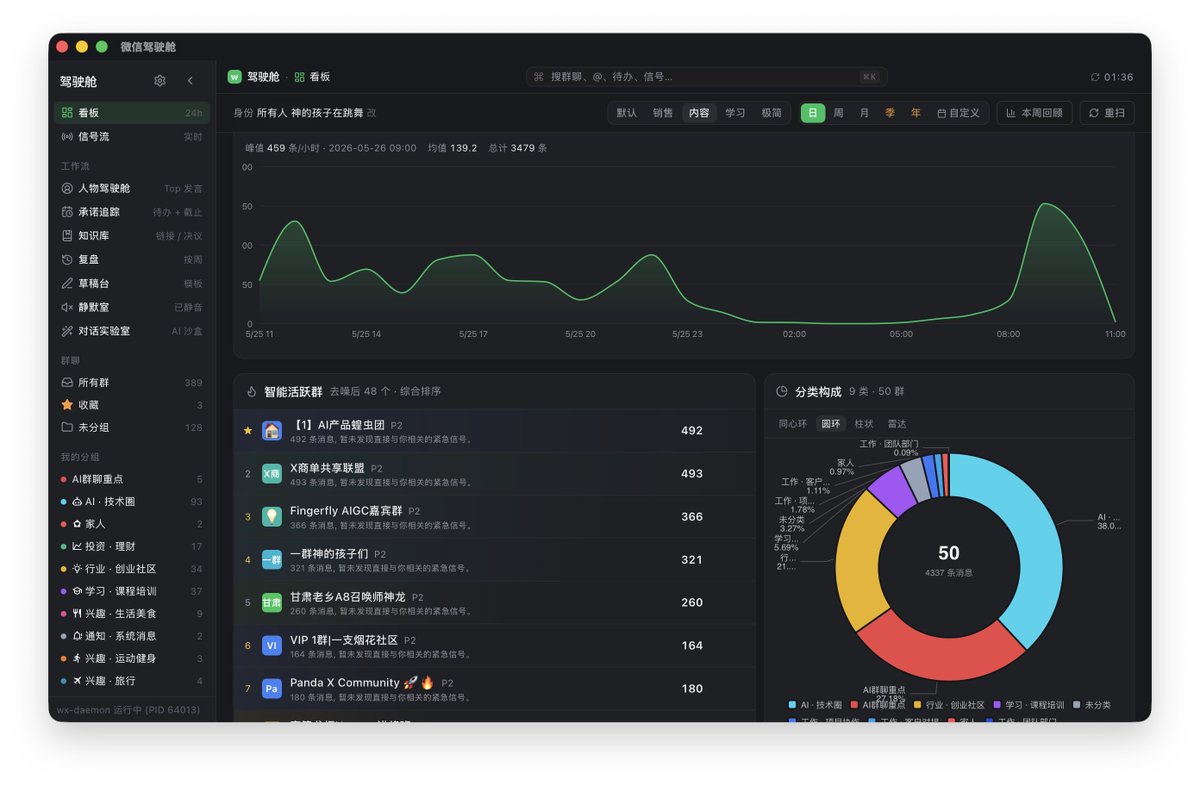Switch to the 默认 view mode
Screen dimensions: 1200x786
coord(627,113)
